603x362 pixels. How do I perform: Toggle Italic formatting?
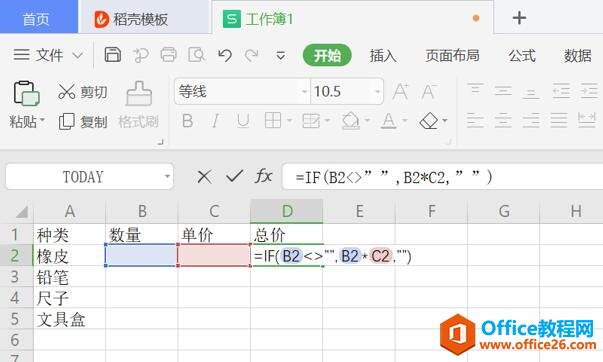215,121
